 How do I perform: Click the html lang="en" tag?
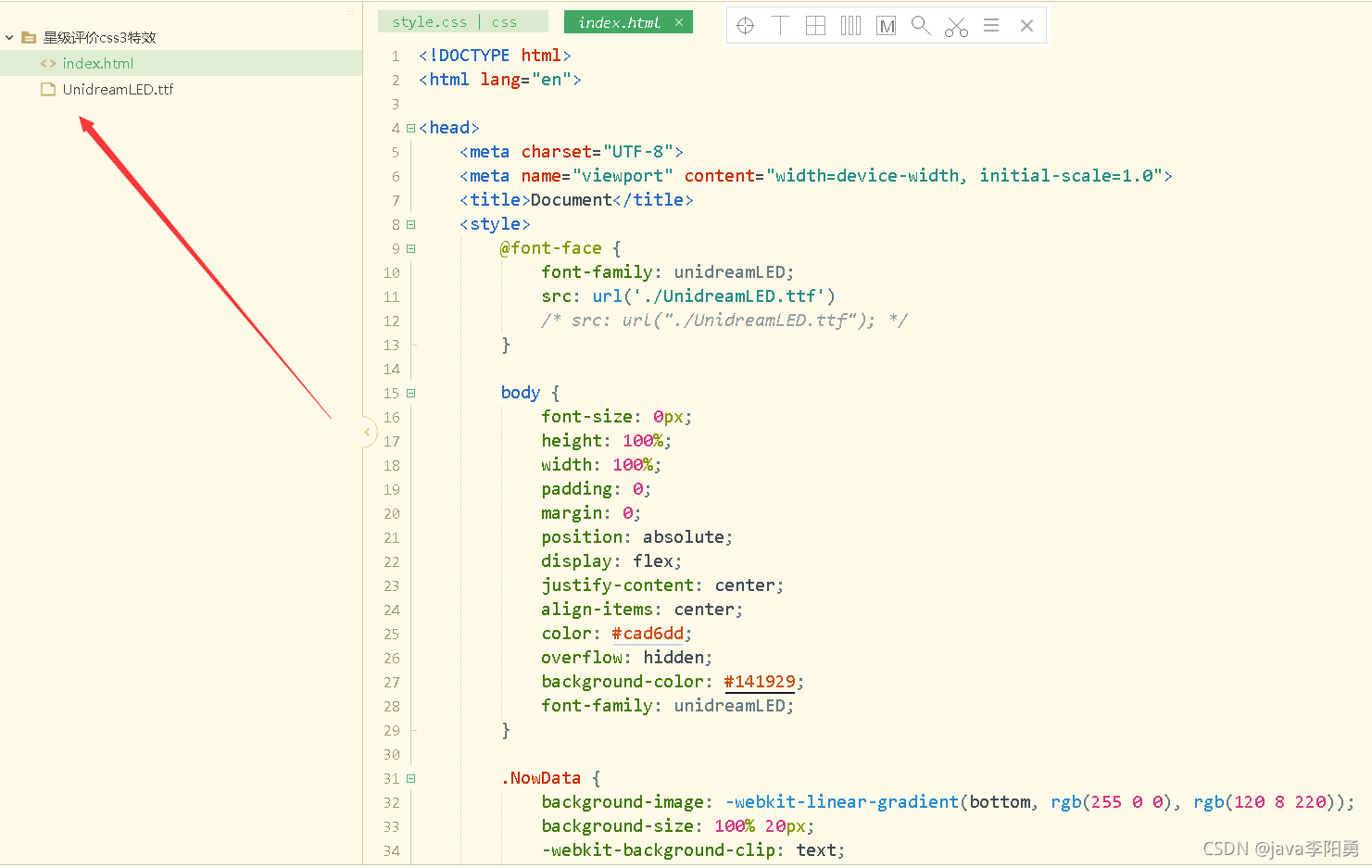[x=500, y=80]
